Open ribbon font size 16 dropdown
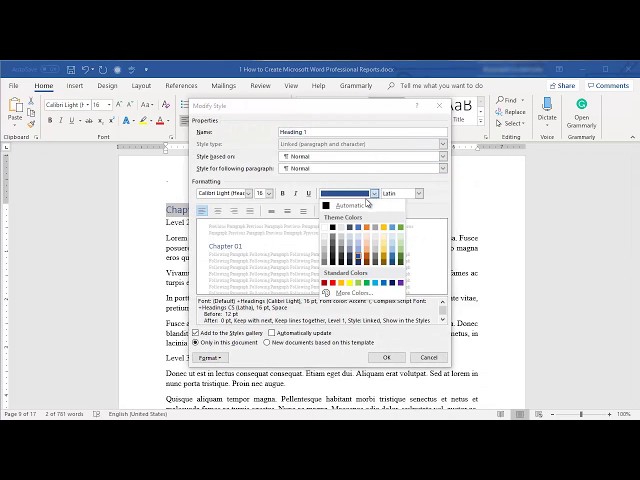 [109, 105]
